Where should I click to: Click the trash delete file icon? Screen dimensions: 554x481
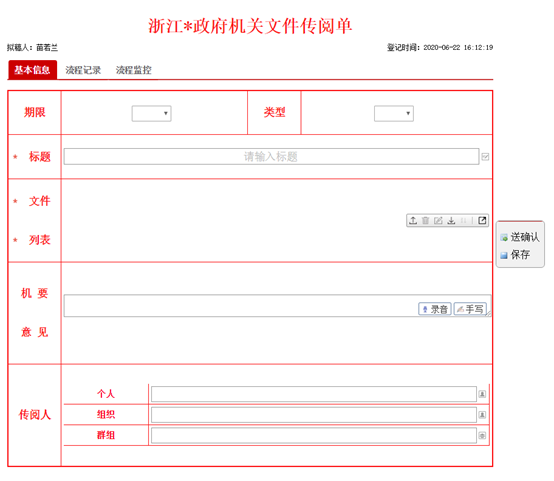click(x=425, y=221)
